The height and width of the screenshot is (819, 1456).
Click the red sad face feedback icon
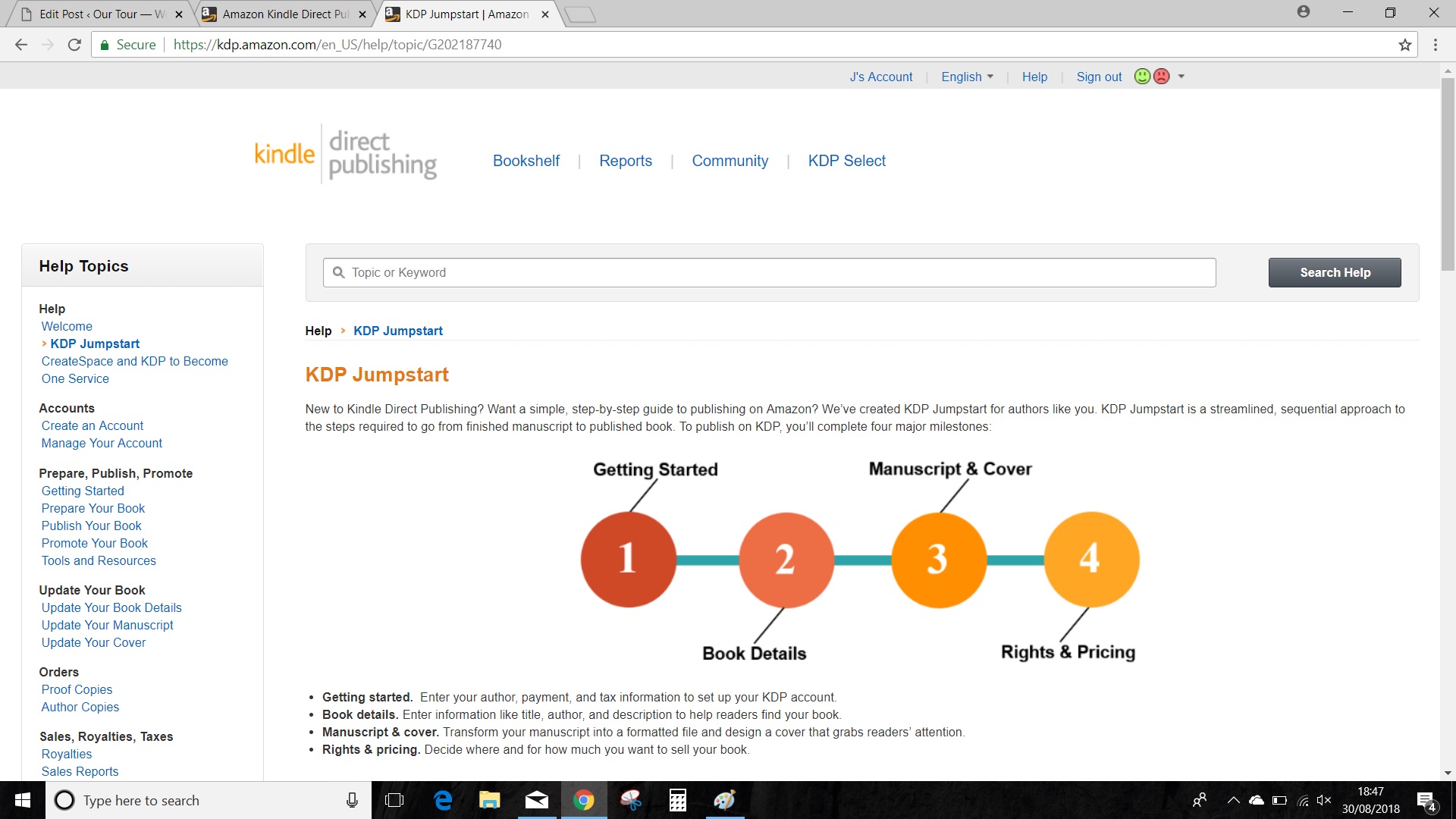point(1161,77)
